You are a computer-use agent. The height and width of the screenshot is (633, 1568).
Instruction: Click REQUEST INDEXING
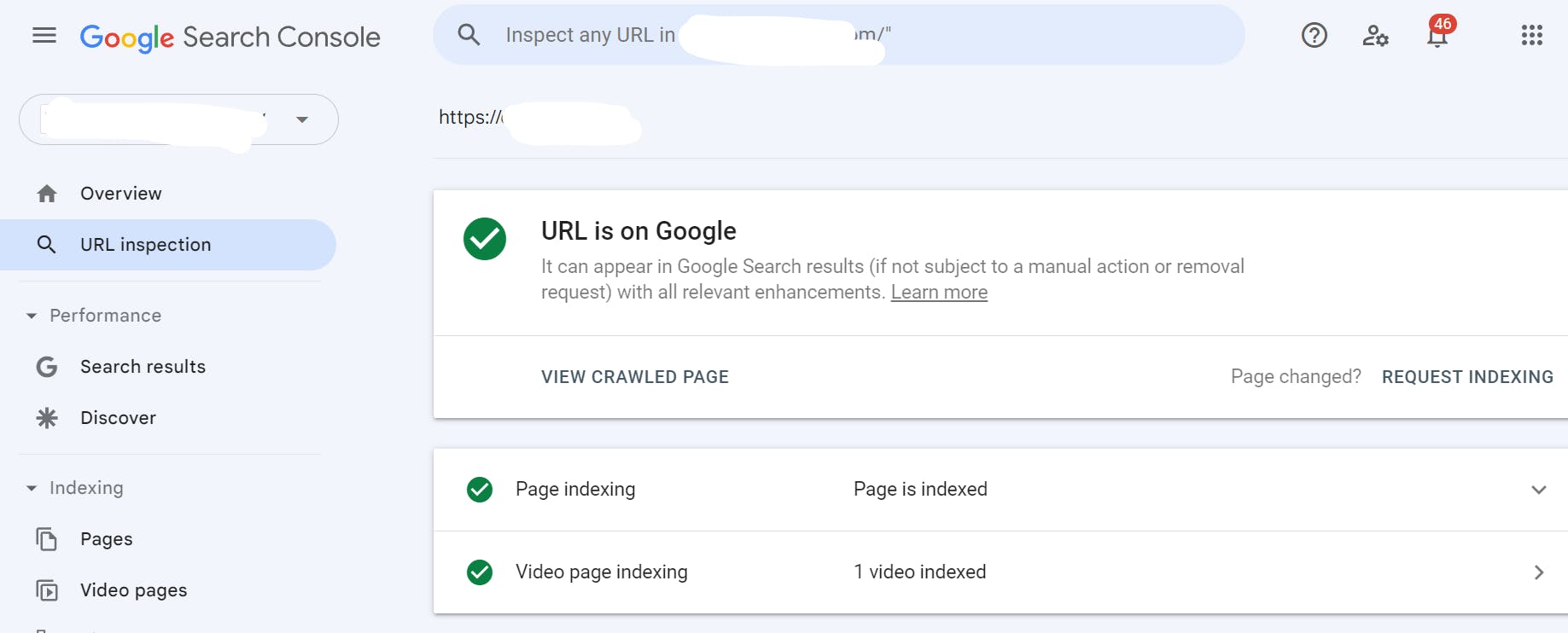click(1467, 377)
